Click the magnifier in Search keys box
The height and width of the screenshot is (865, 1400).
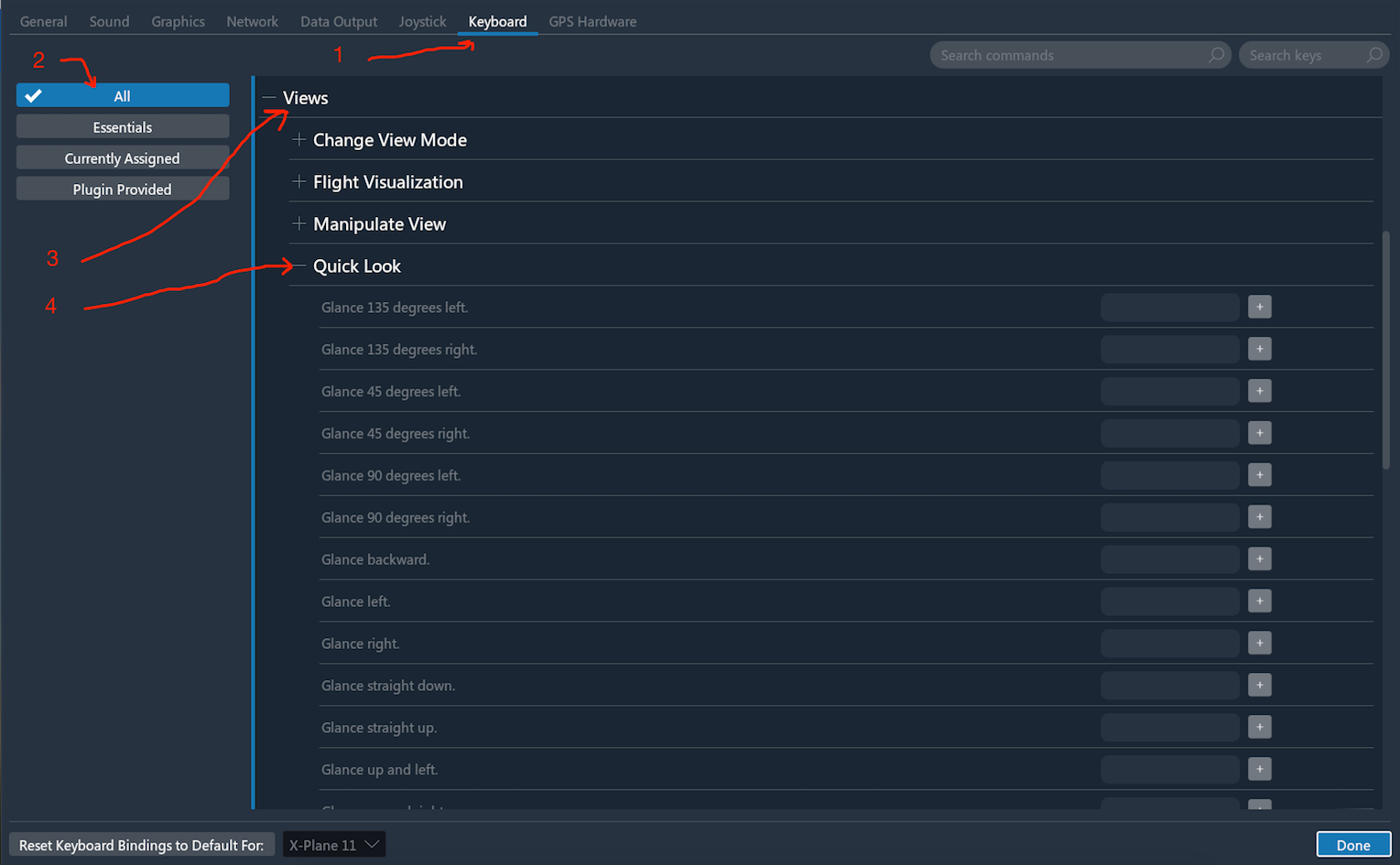(1374, 55)
